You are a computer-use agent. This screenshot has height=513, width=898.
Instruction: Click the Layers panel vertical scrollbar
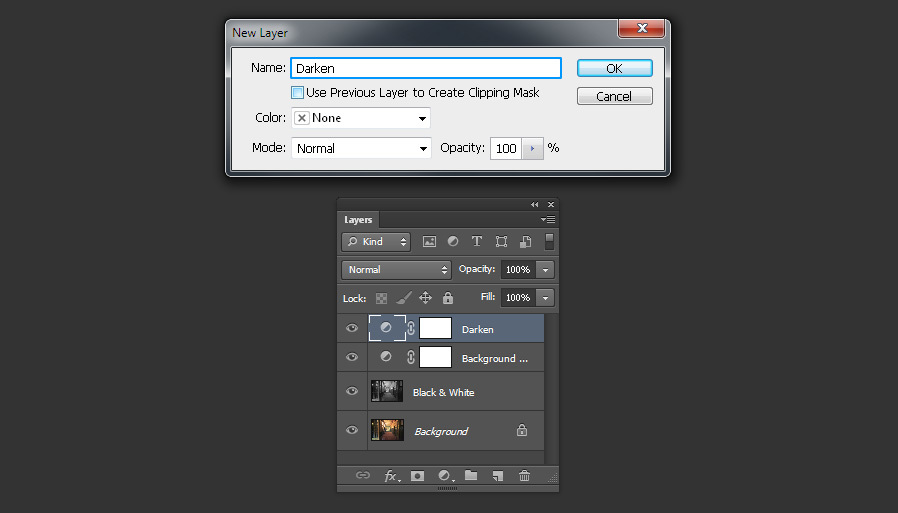(551, 389)
